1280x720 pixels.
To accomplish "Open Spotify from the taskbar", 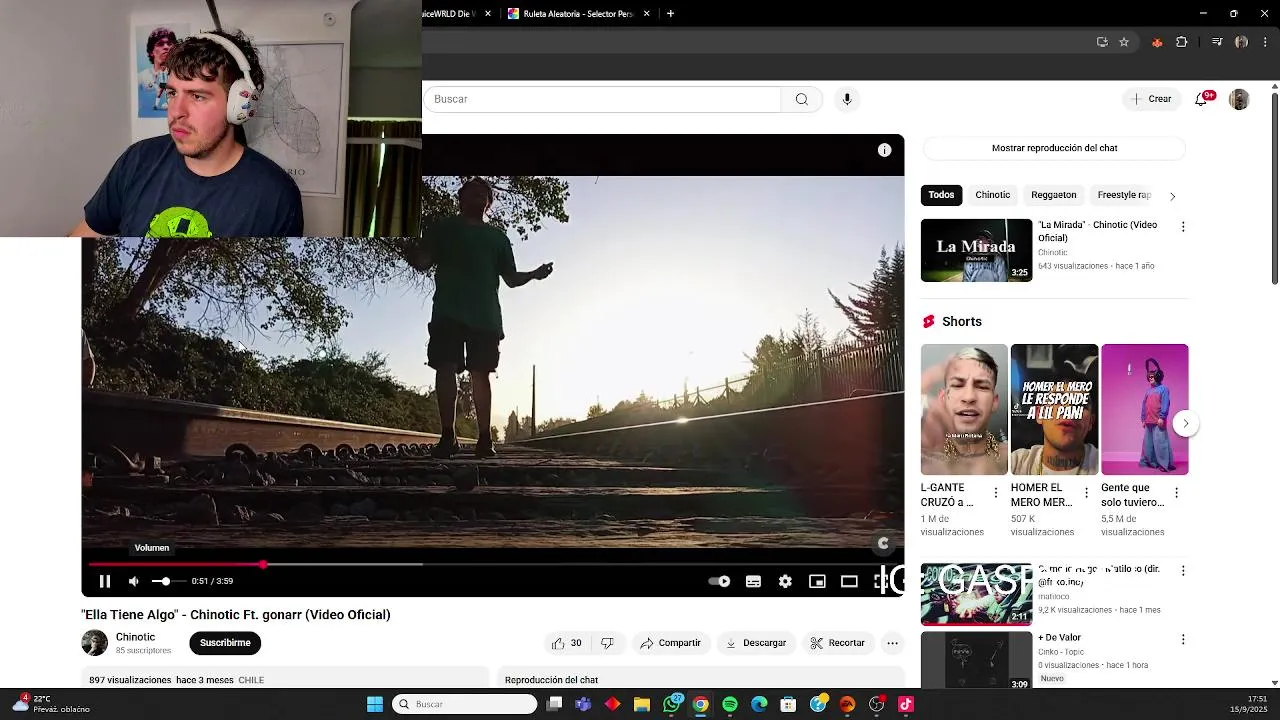I will coord(730,704).
